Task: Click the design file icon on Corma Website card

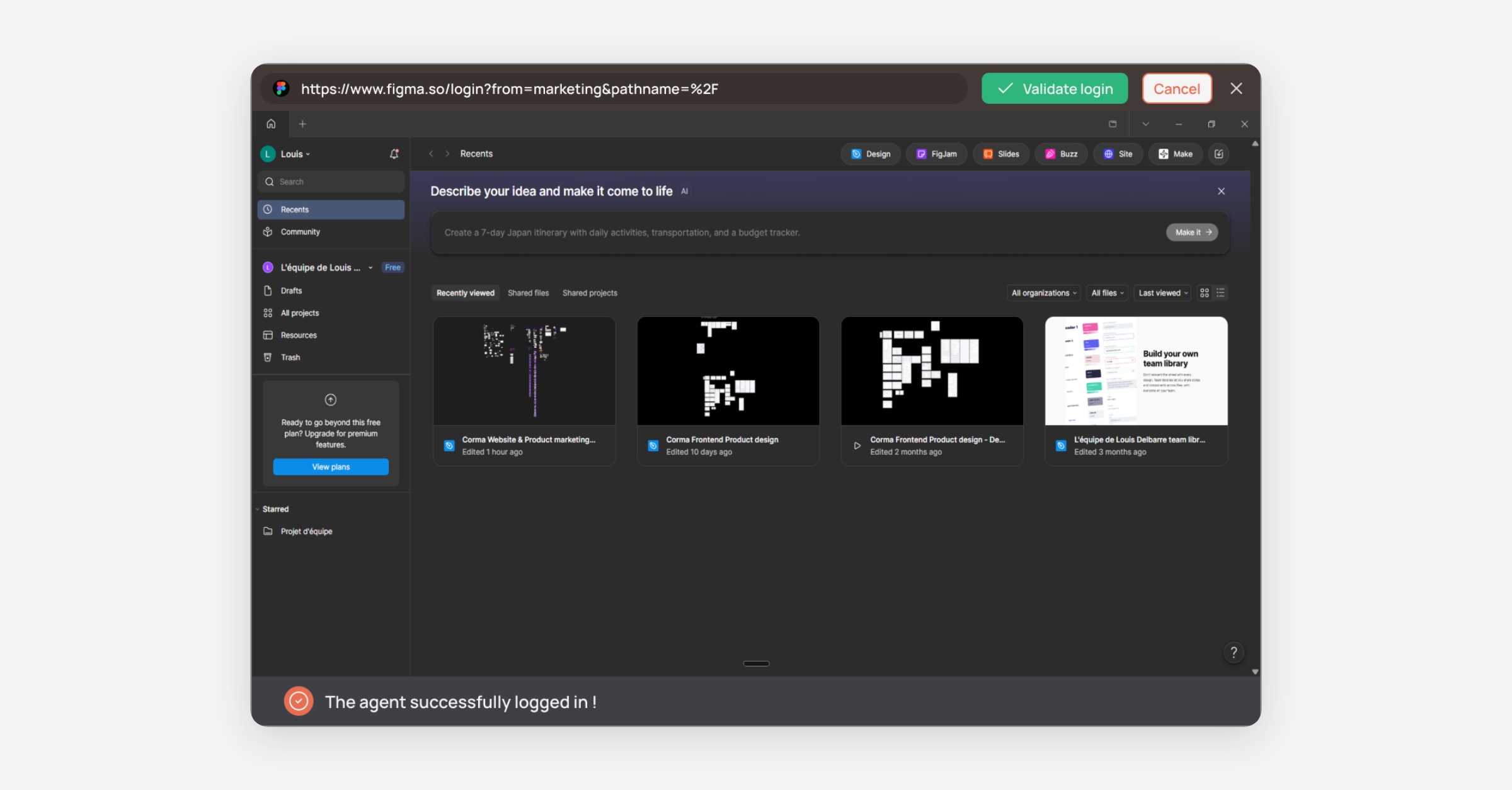Action: coord(449,445)
